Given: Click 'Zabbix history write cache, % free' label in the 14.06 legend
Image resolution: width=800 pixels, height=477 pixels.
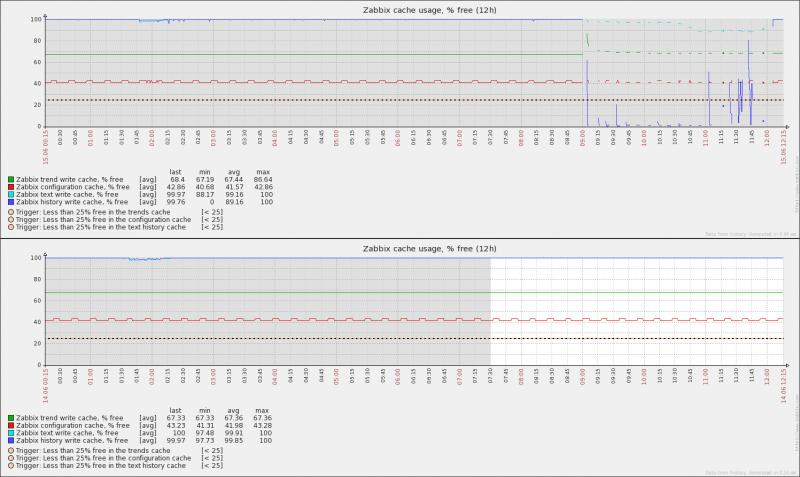Looking at the screenshot, I should 72,440.
